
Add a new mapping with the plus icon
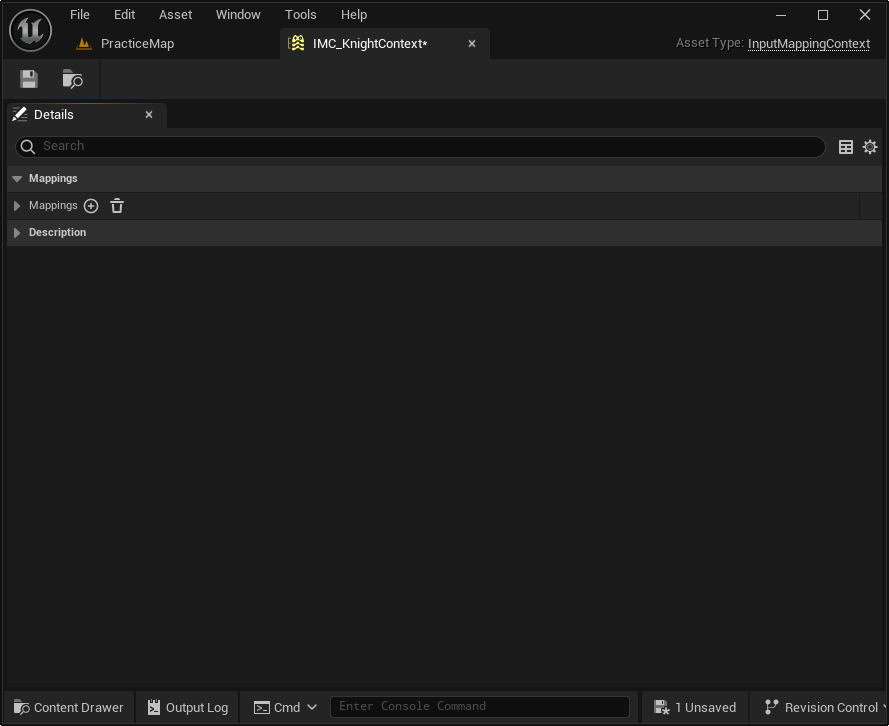91,206
